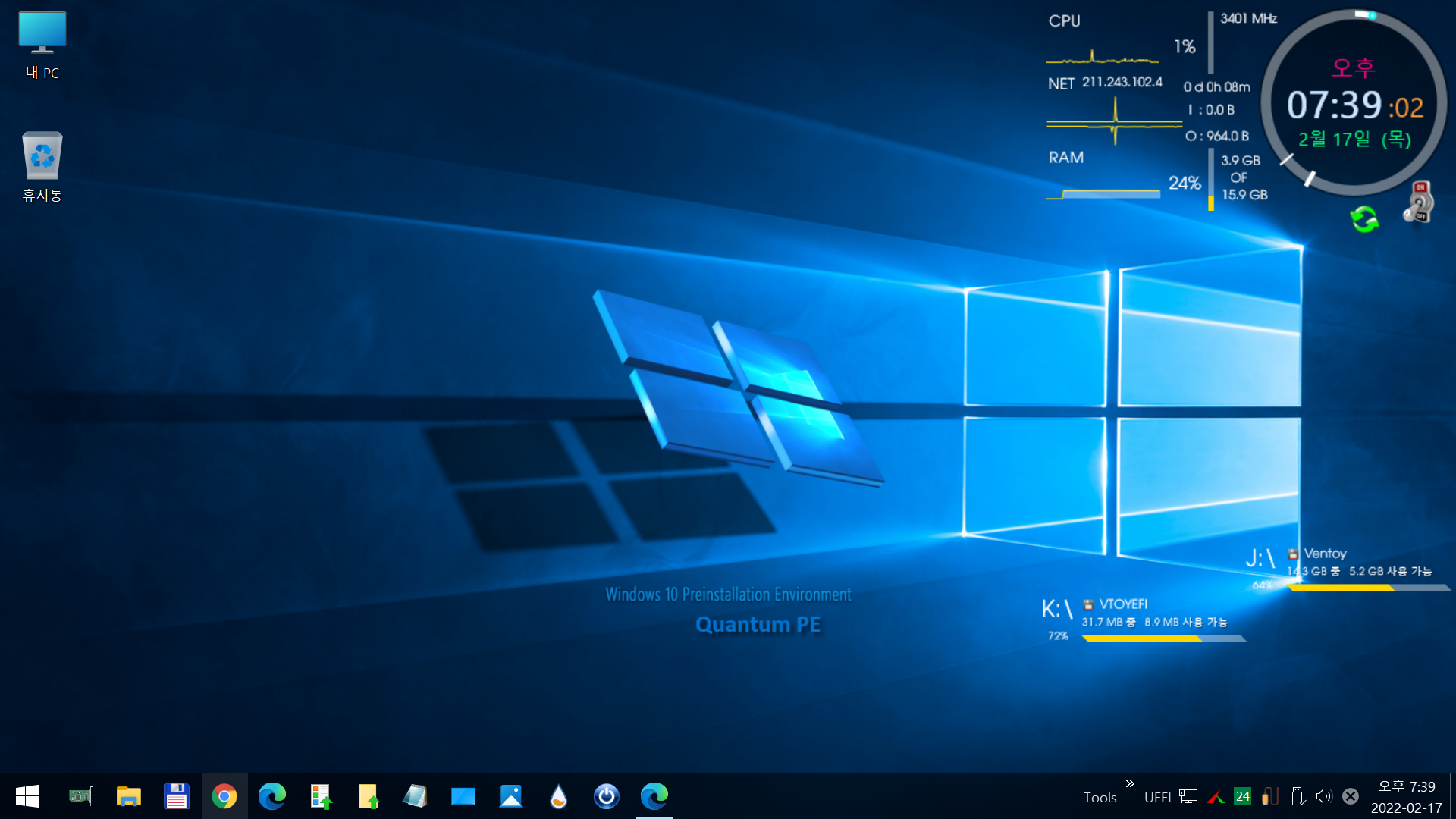
Task: Open the list with green arrow icon
Action: [x=321, y=796]
